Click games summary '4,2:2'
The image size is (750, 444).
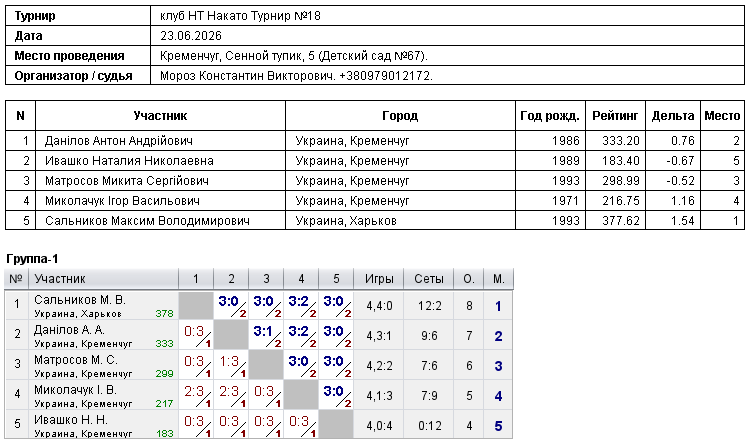(379, 366)
